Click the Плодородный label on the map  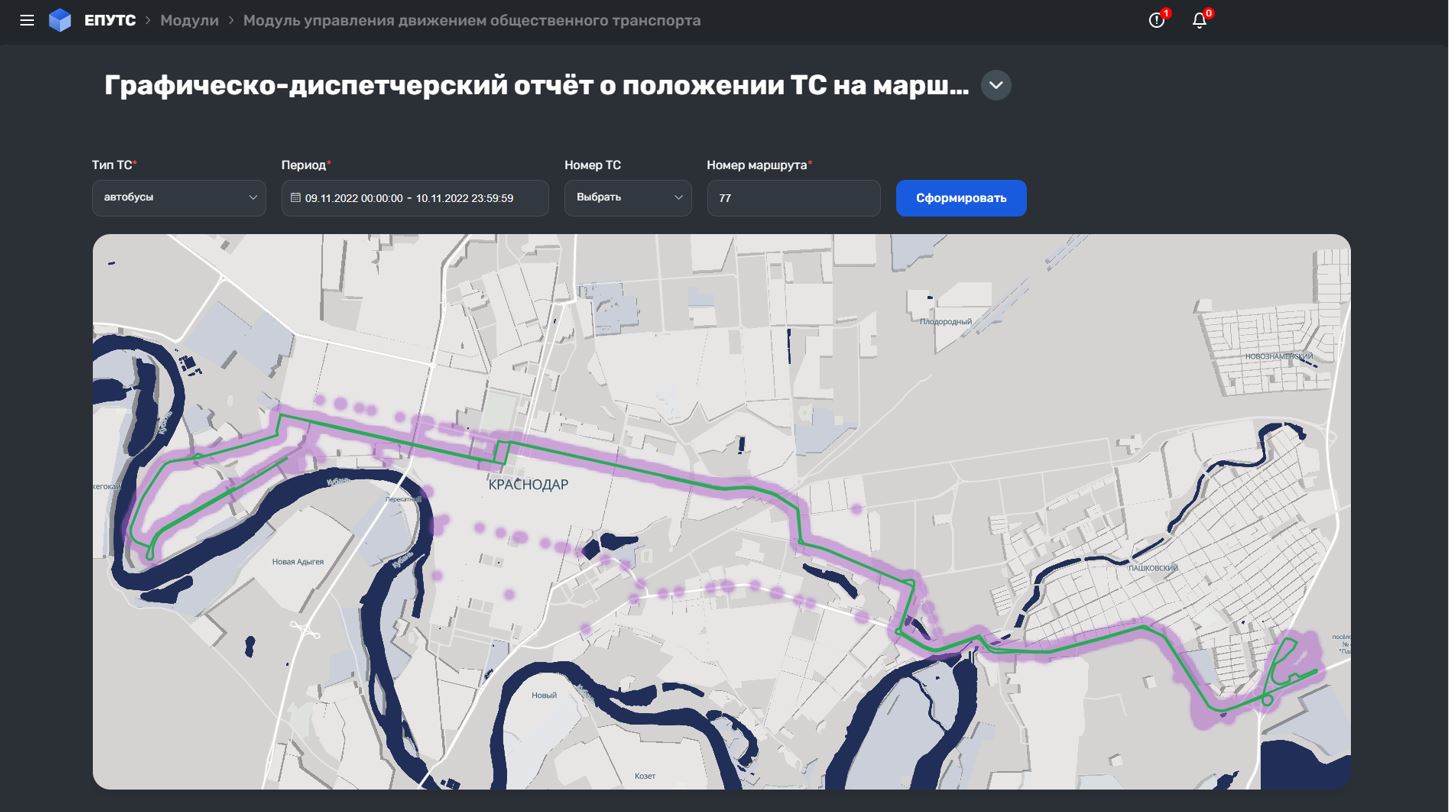click(x=945, y=322)
